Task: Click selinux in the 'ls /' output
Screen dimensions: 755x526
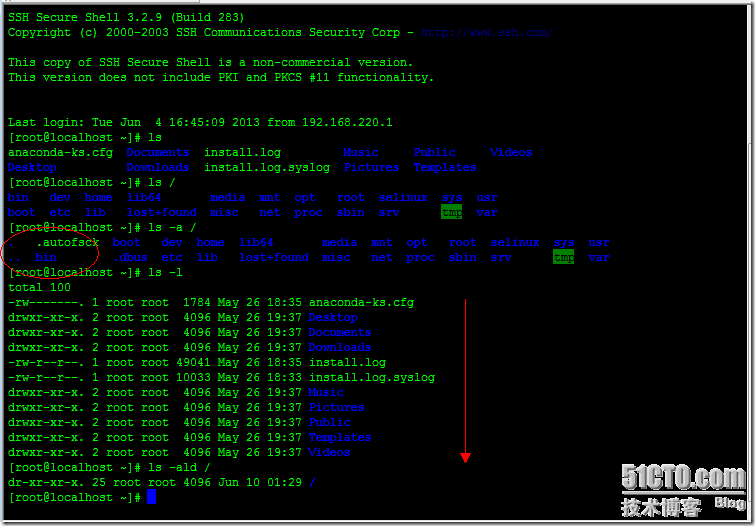Action: point(403,197)
